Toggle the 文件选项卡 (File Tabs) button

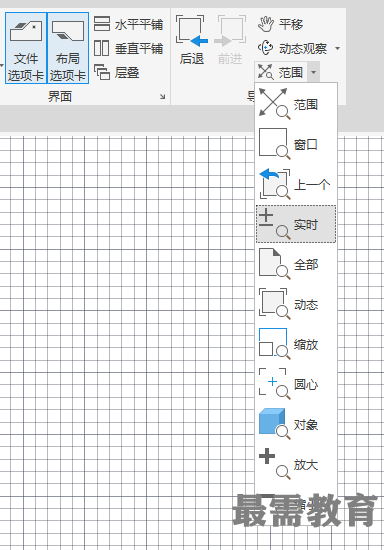click(26, 48)
